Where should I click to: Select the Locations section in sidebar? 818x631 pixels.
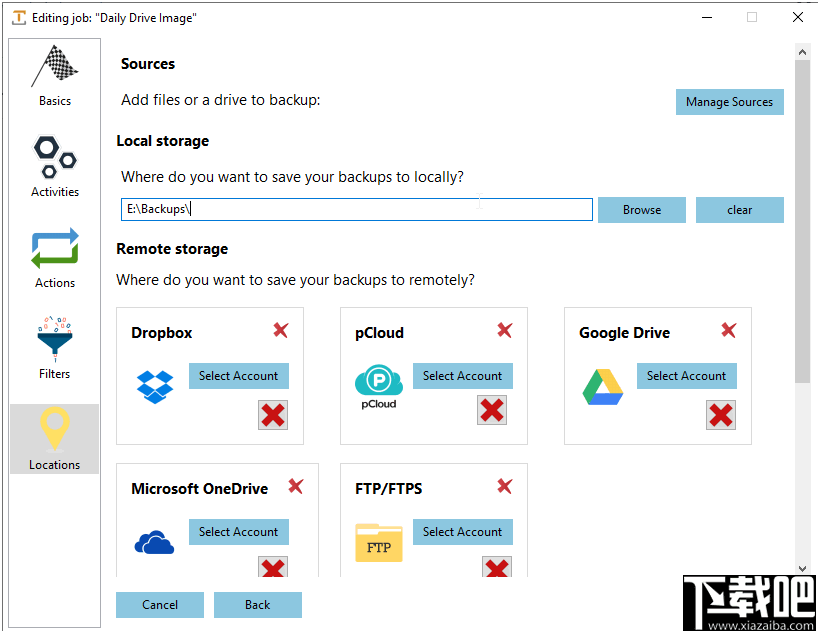(x=54, y=438)
